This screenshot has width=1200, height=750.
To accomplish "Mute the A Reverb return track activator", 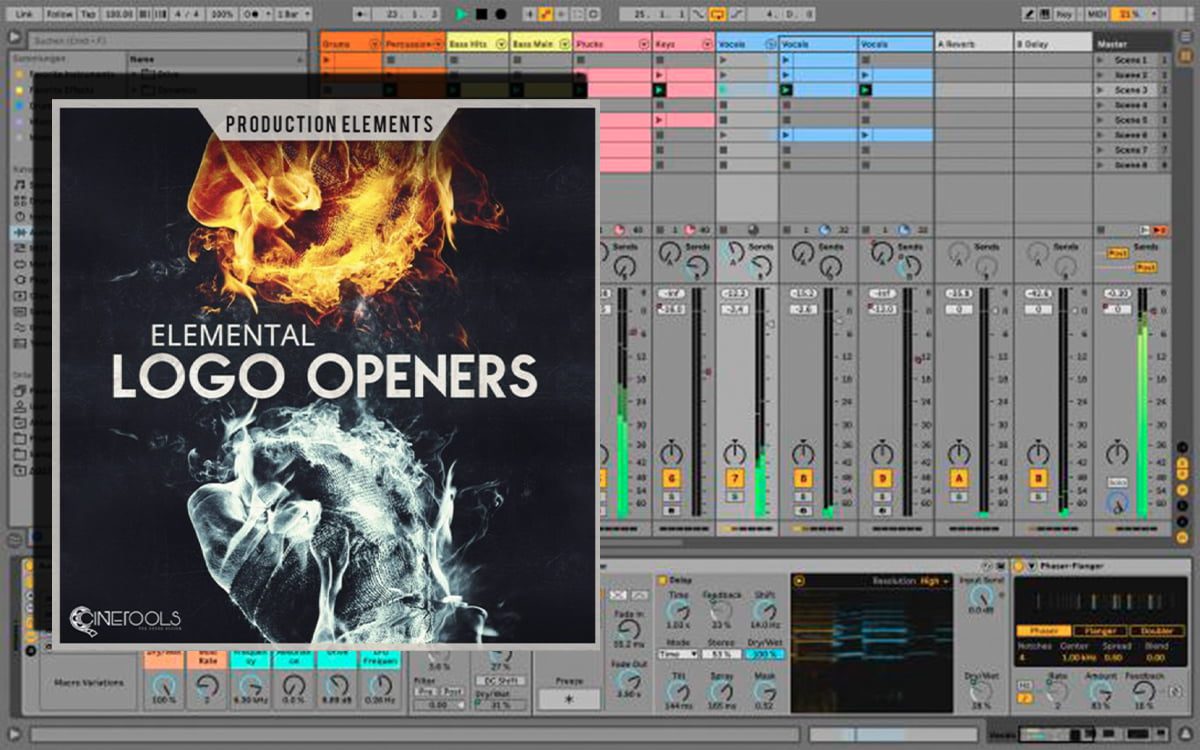I will [957, 479].
